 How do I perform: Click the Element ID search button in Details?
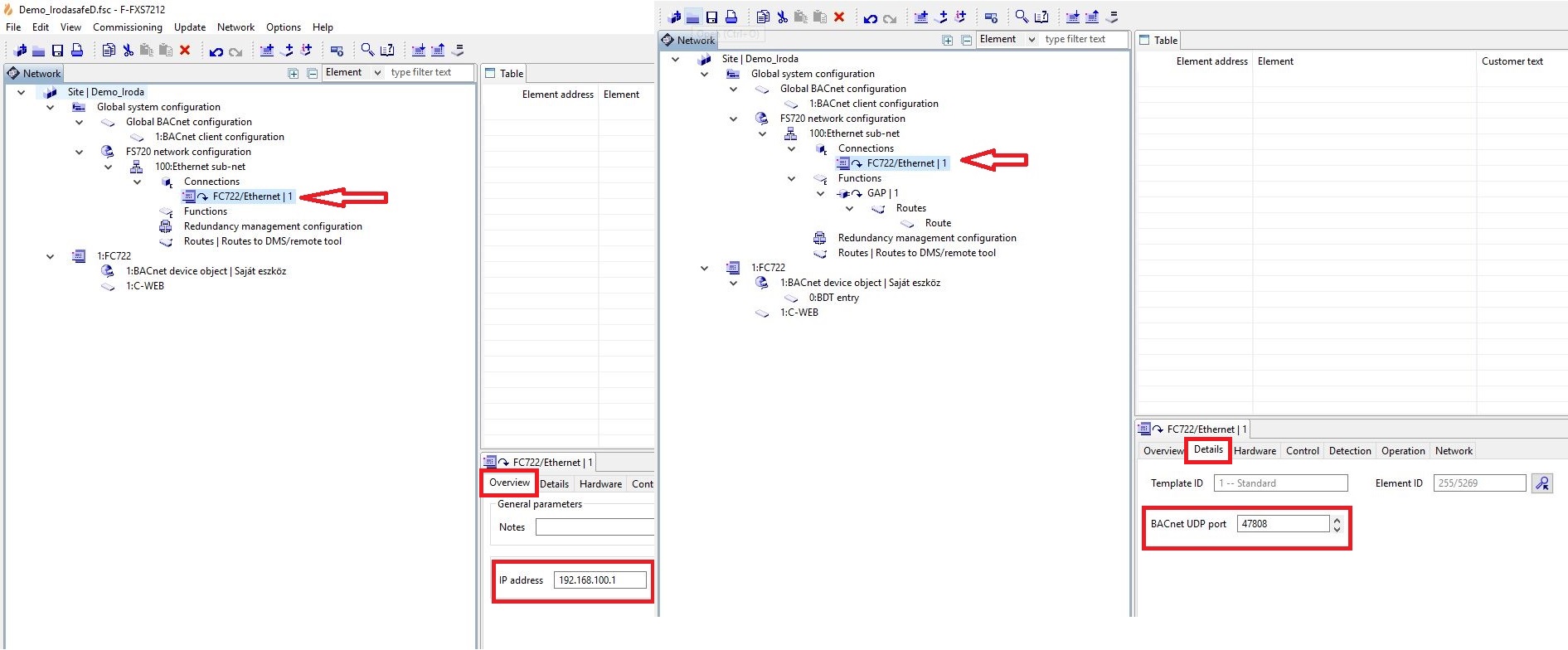[1541, 483]
